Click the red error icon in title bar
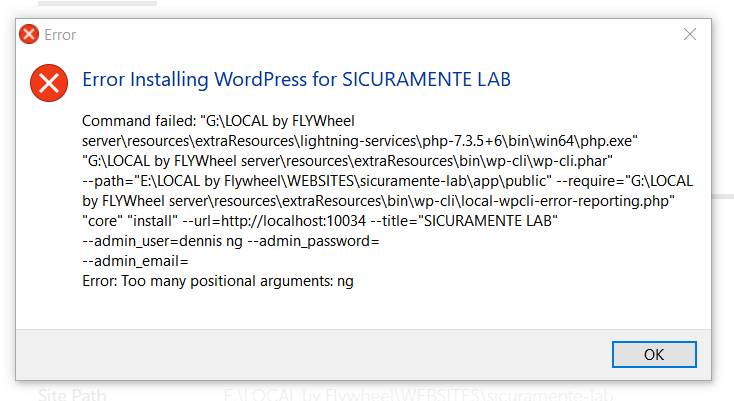The height and width of the screenshot is (401, 734). [x=29, y=34]
